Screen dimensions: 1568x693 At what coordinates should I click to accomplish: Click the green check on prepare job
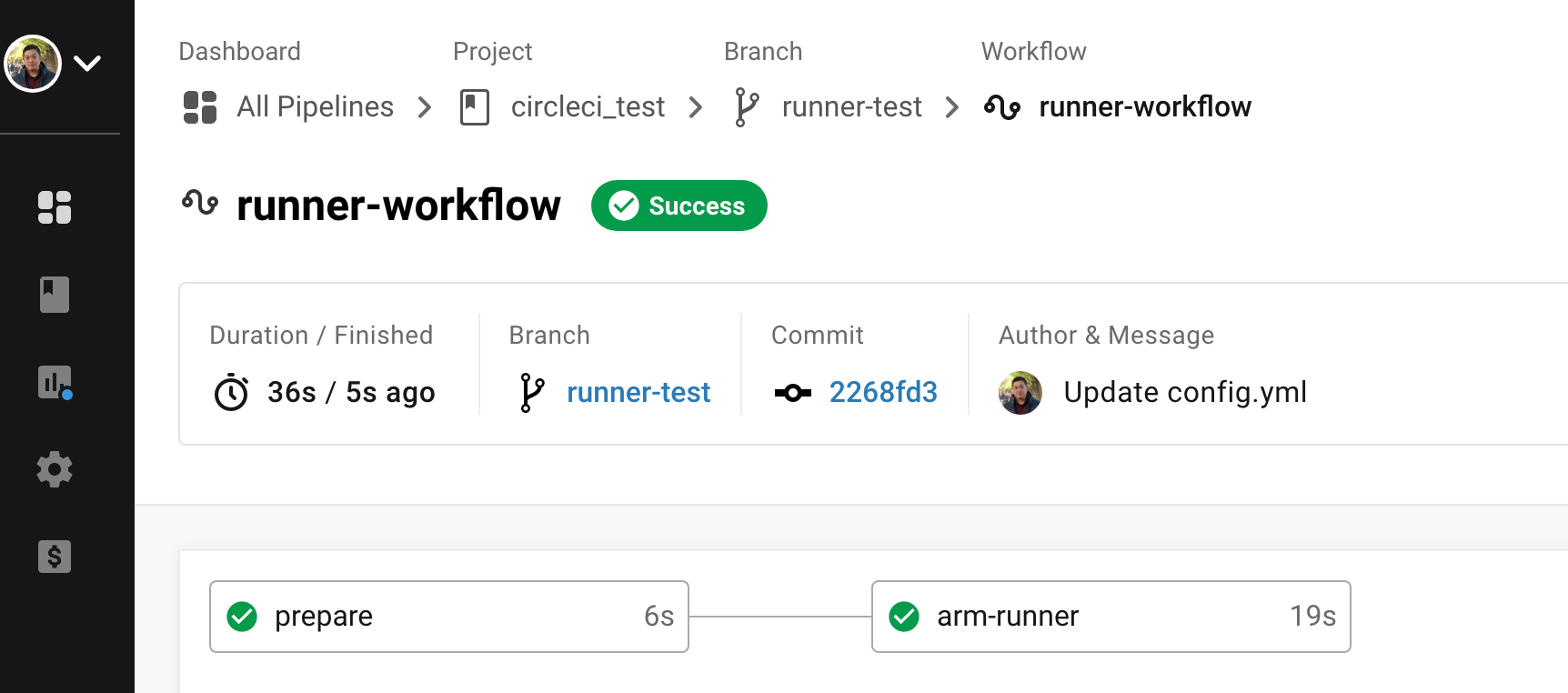tap(242, 617)
